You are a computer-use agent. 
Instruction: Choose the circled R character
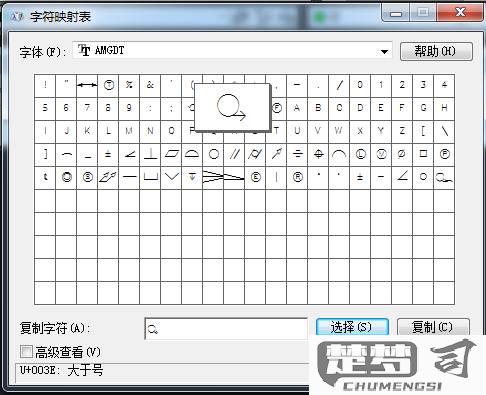(x=297, y=177)
